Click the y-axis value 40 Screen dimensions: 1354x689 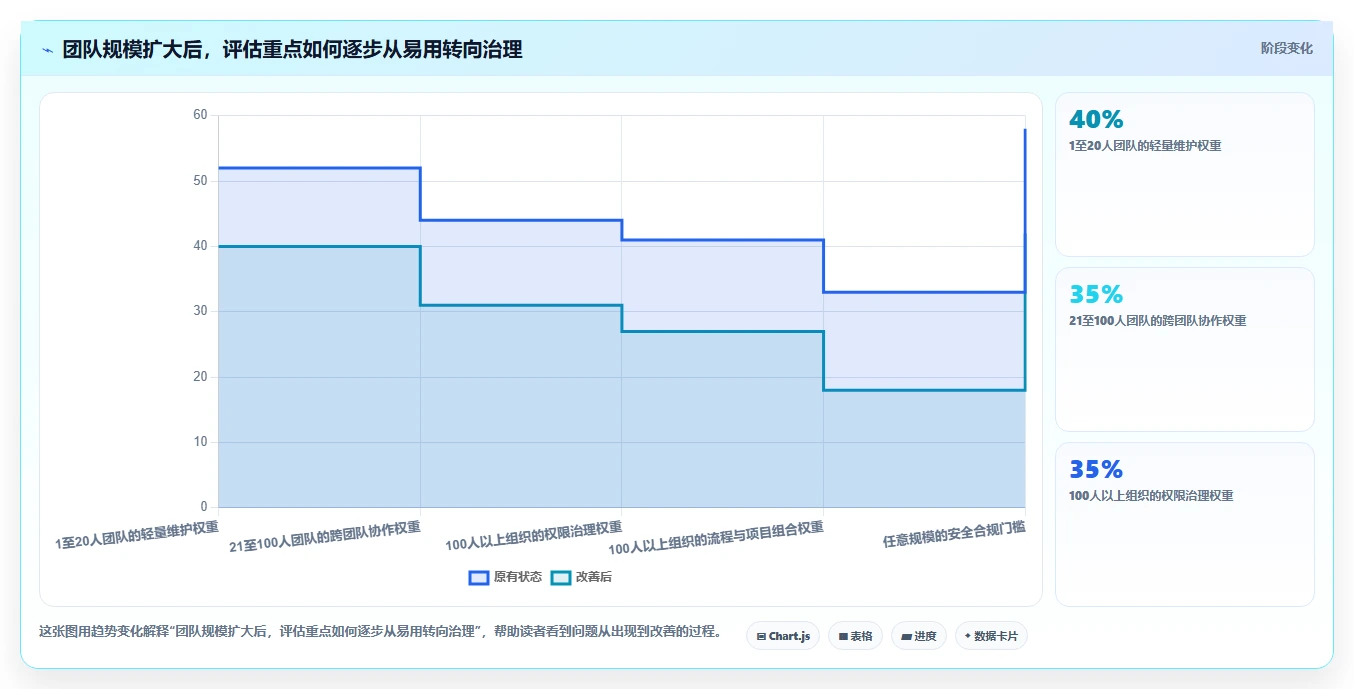[200, 246]
